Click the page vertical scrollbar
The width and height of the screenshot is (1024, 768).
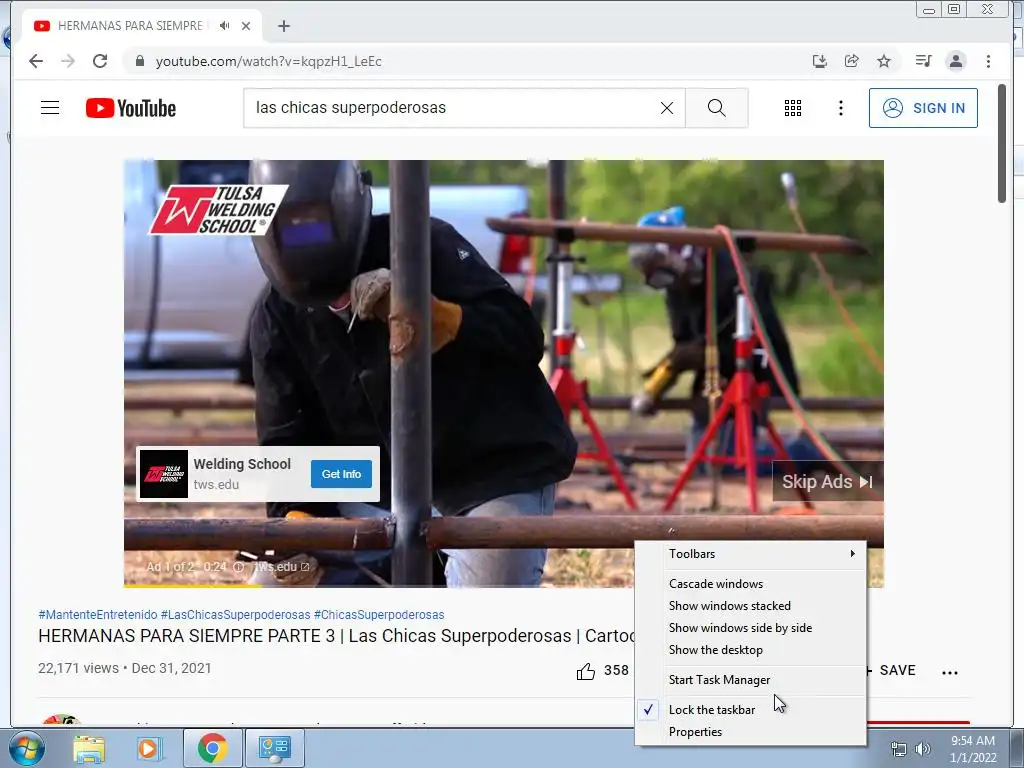pos(1002,143)
